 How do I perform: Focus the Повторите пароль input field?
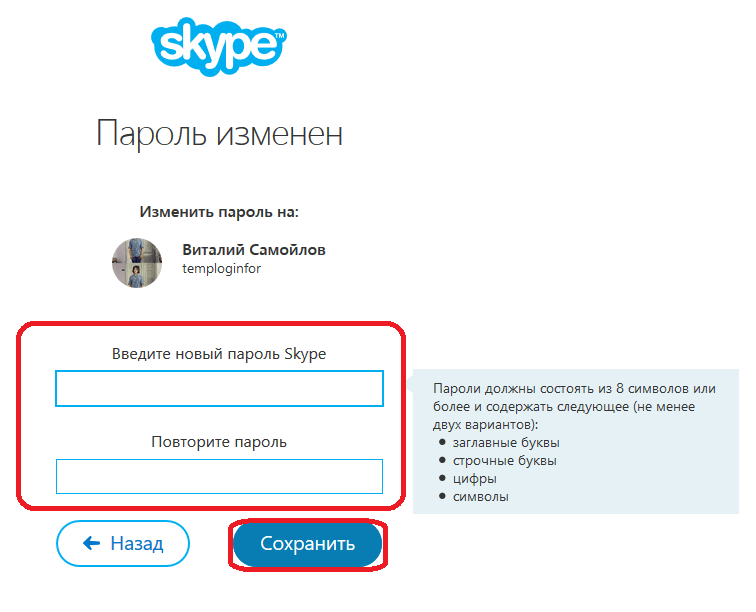(219, 476)
